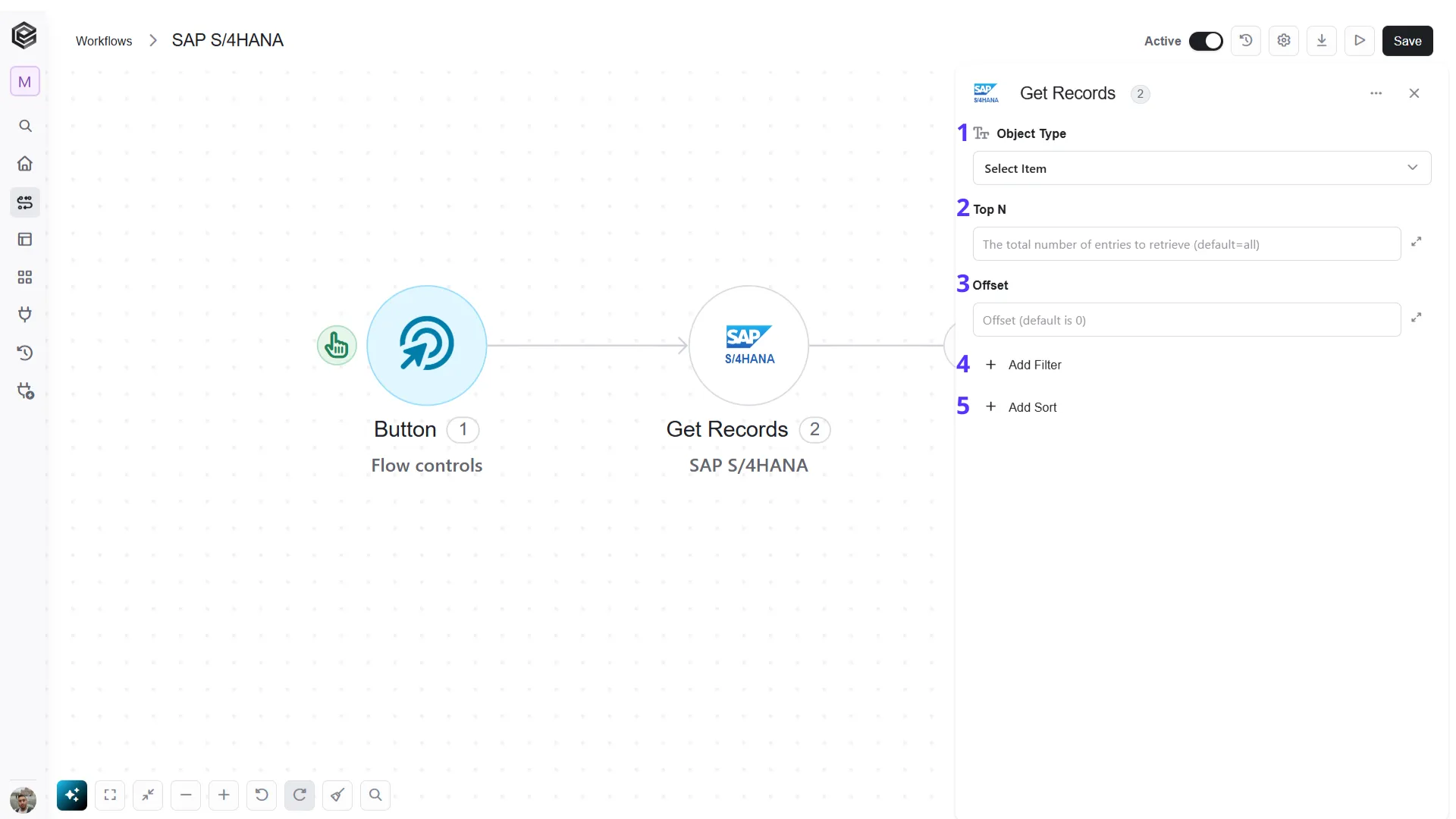
Task: Close the Get Records panel
Action: 1414,93
